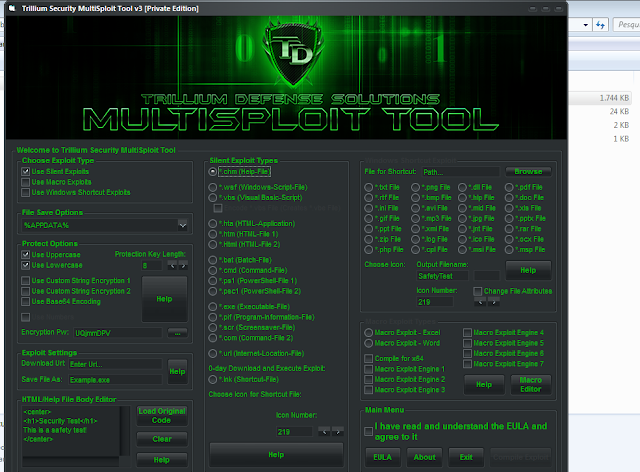The height and width of the screenshot is (472, 640).
Task: Increase Protection Key Length with the right arrow
Action: [x=183, y=266]
